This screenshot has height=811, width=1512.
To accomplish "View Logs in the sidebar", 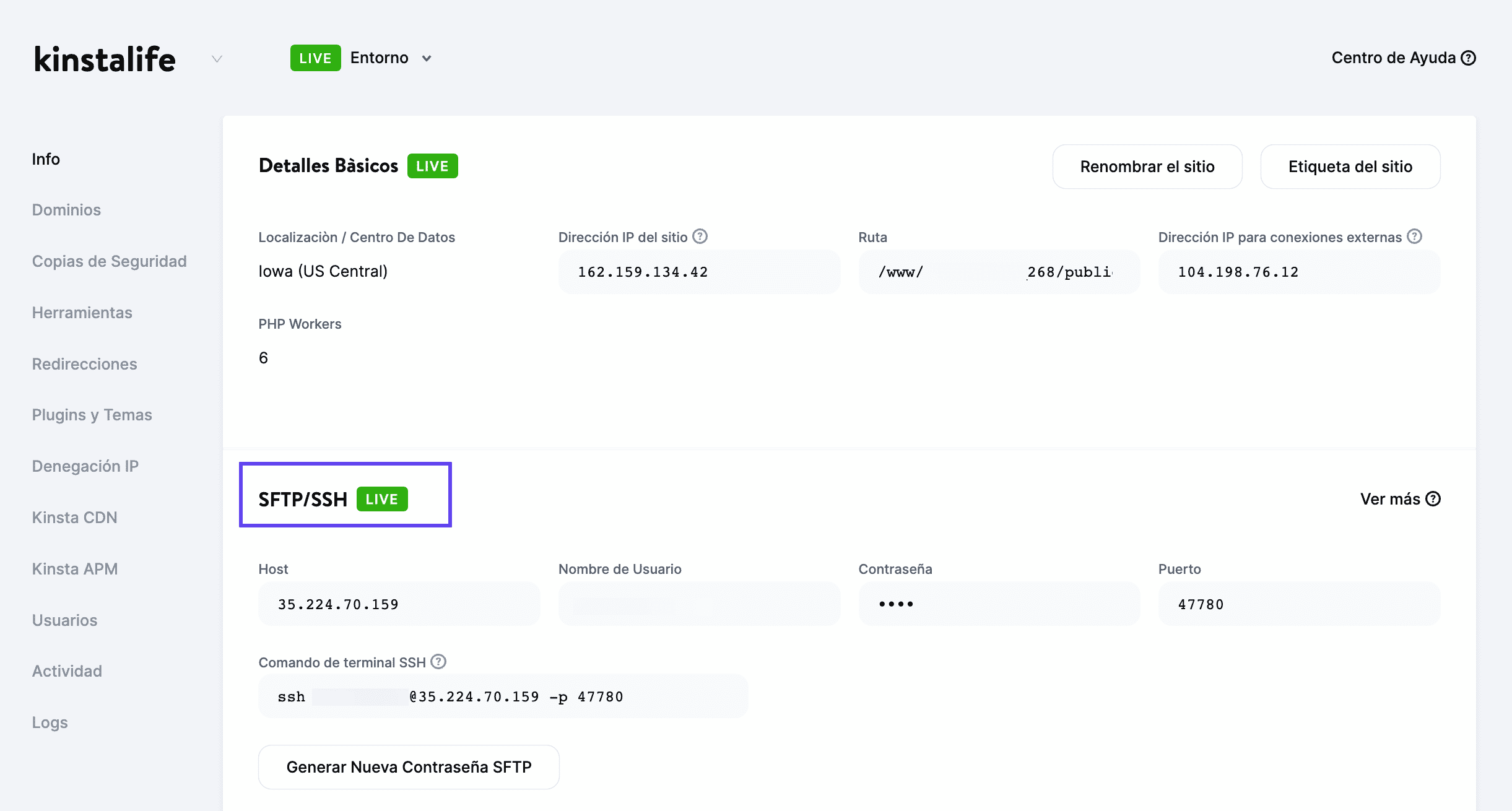I will [50, 722].
